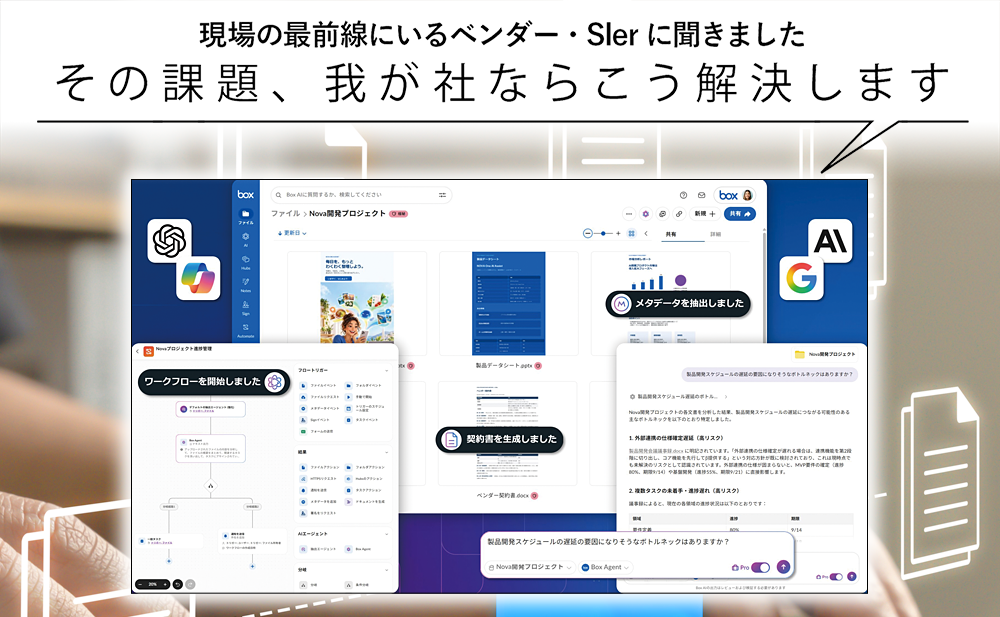Open the ファイル item in Box sidebar
This screenshot has width=1000, height=617.
coord(246,216)
